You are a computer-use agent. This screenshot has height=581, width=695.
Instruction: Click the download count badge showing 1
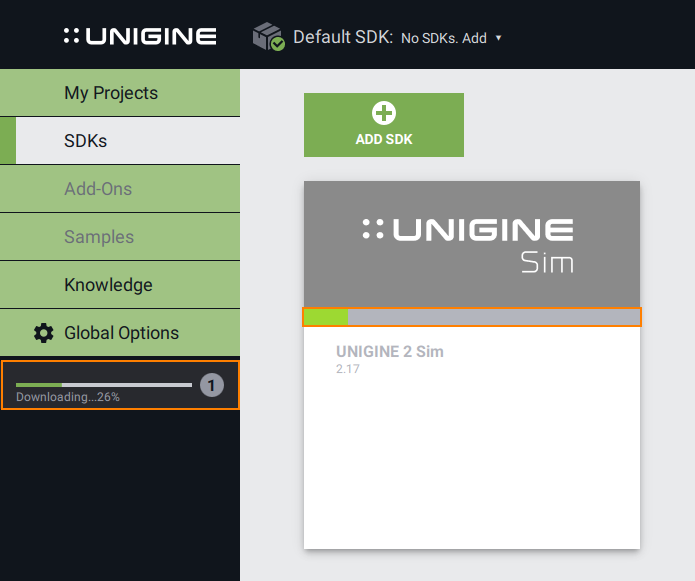211,384
